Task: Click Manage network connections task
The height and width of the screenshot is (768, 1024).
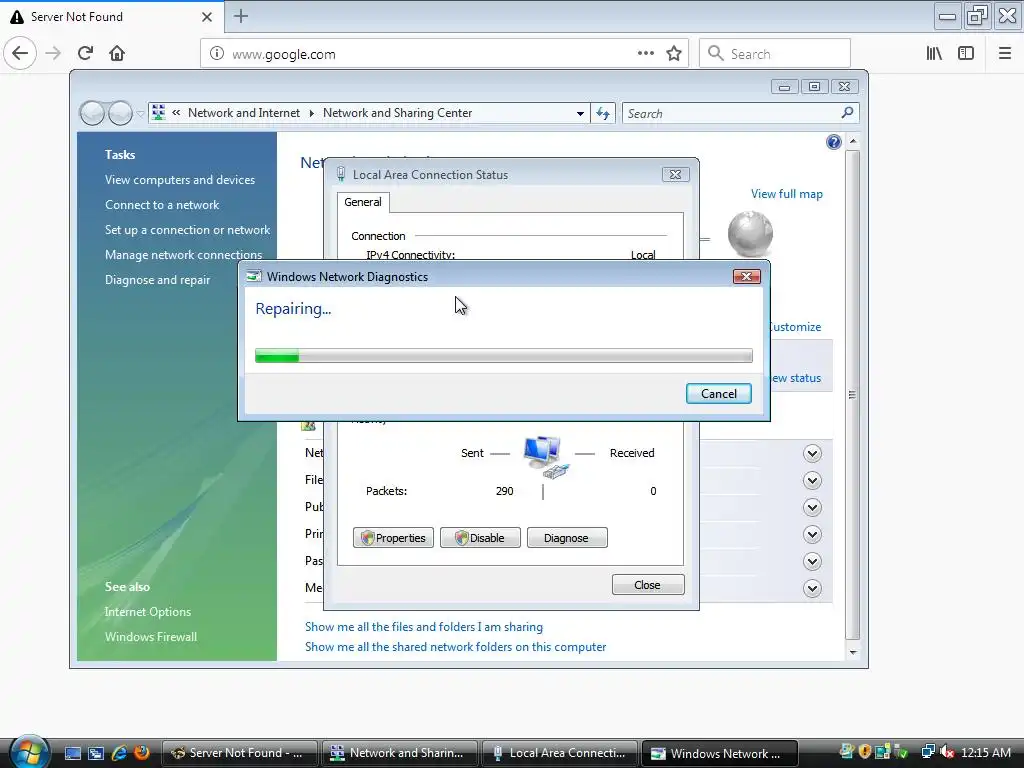Action: point(184,255)
